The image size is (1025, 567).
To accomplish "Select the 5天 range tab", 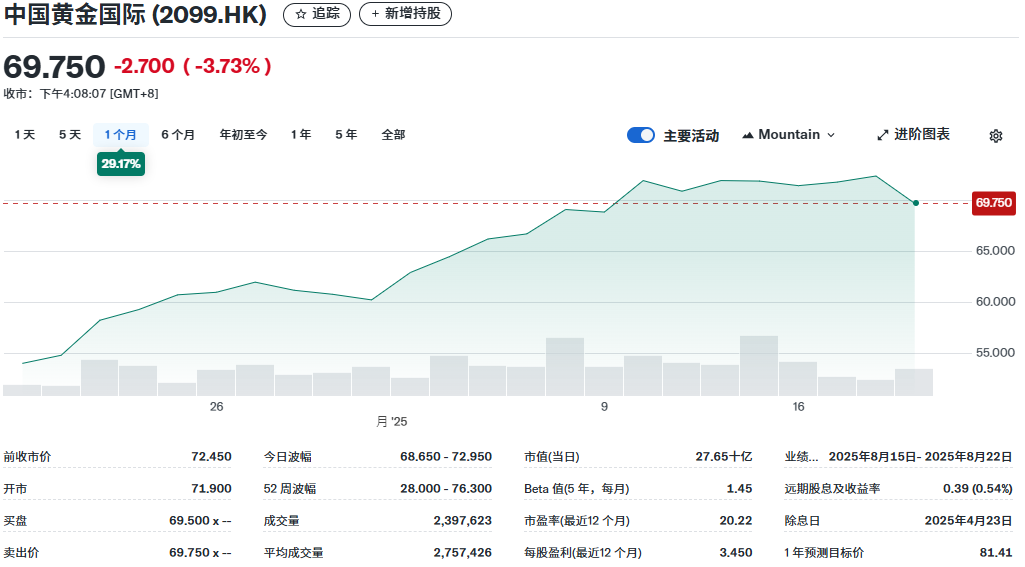I will [x=70, y=135].
